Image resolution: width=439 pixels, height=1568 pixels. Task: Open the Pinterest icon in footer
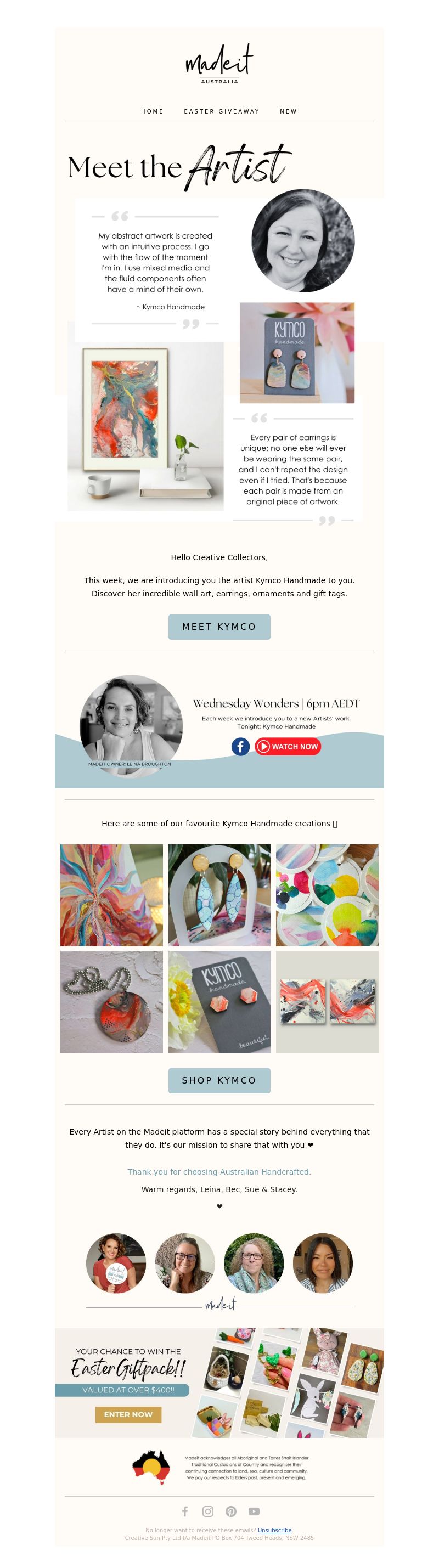[231, 1511]
